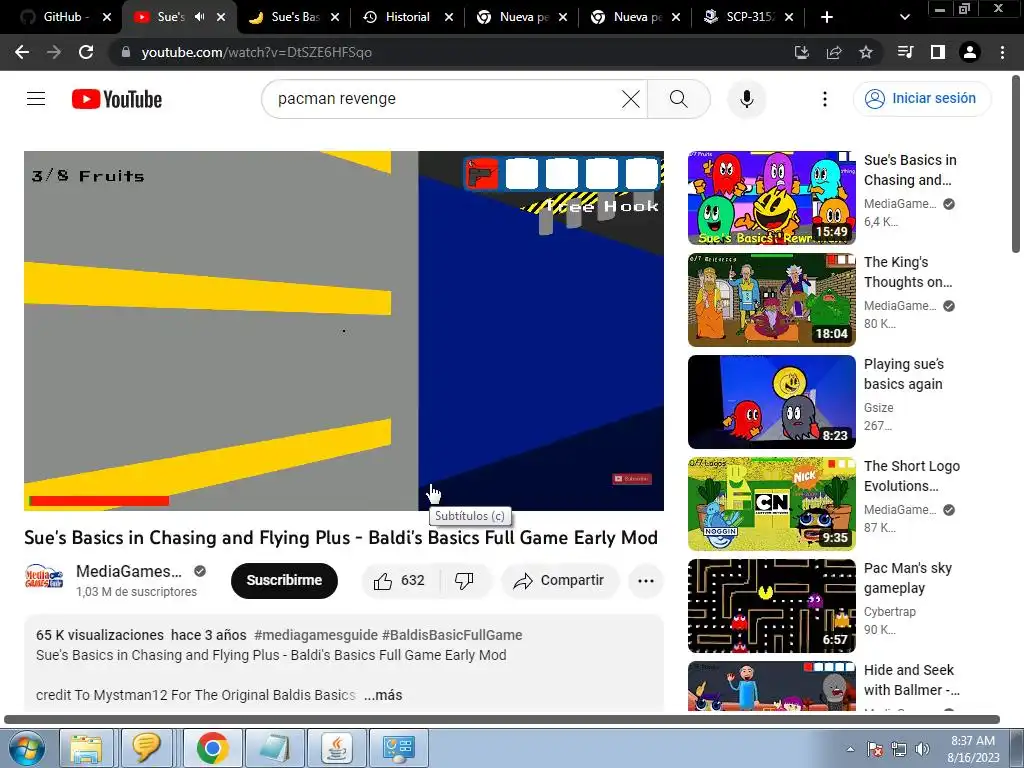The image size is (1024, 768).
Task: Open the Cybertrap channel name
Action: tap(889, 612)
